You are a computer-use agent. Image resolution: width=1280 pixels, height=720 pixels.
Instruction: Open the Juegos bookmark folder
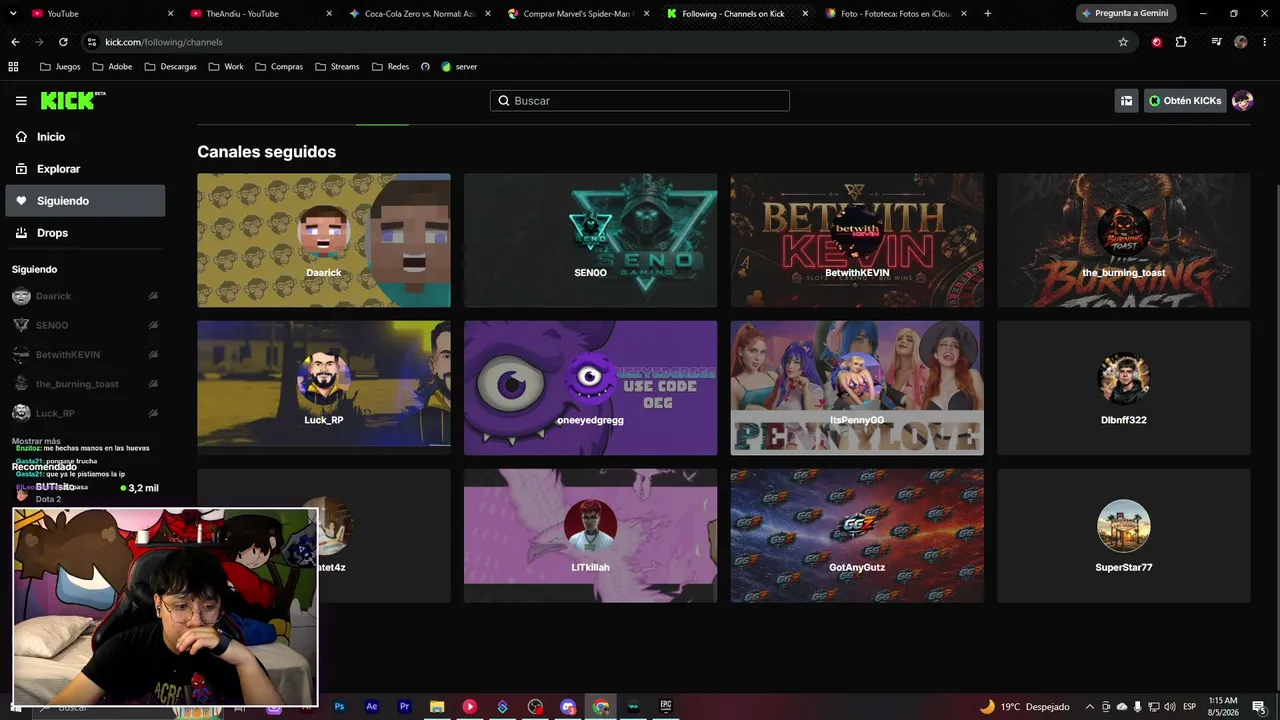point(60,67)
